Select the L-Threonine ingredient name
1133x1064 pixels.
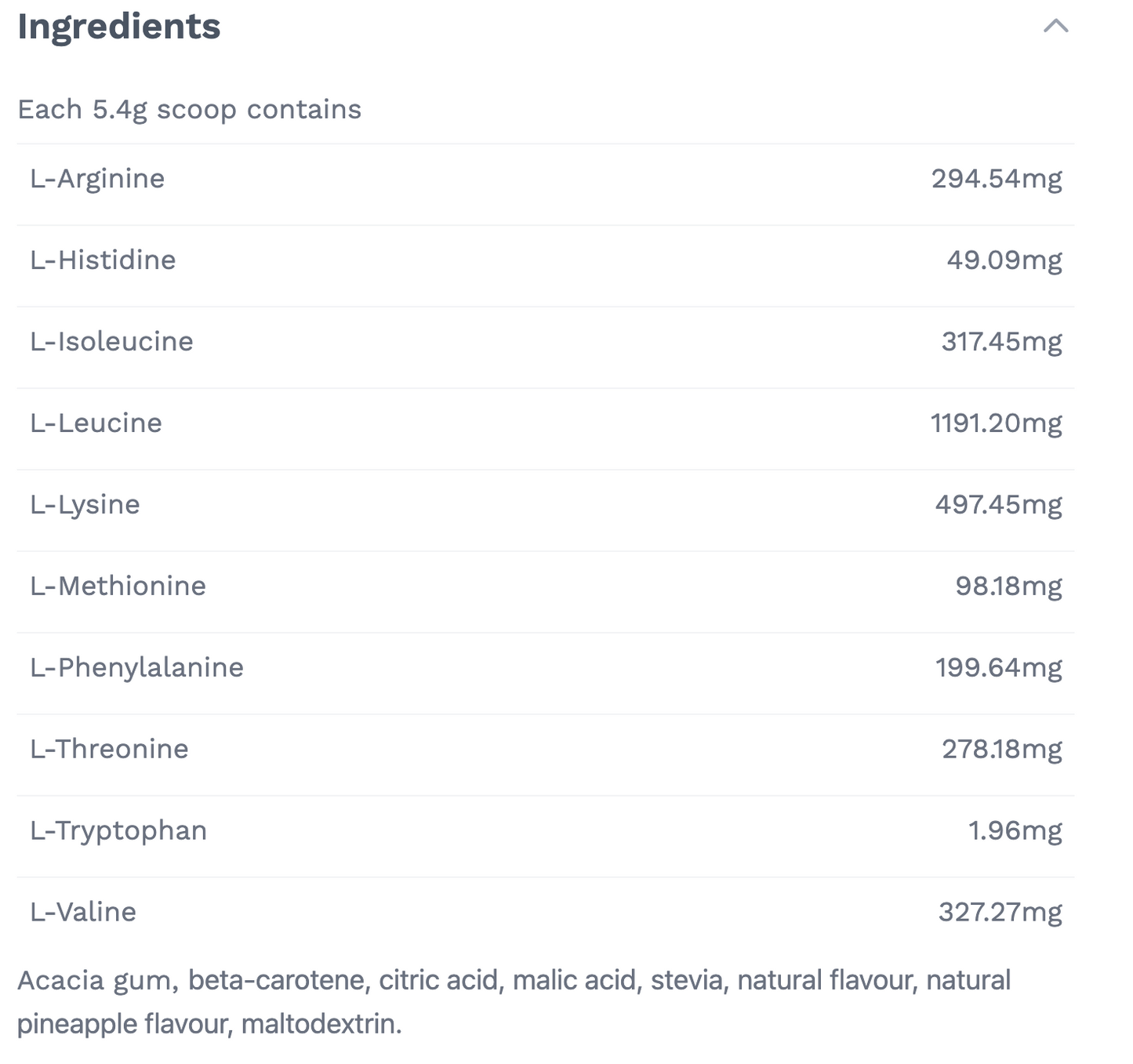pyautogui.click(x=109, y=750)
